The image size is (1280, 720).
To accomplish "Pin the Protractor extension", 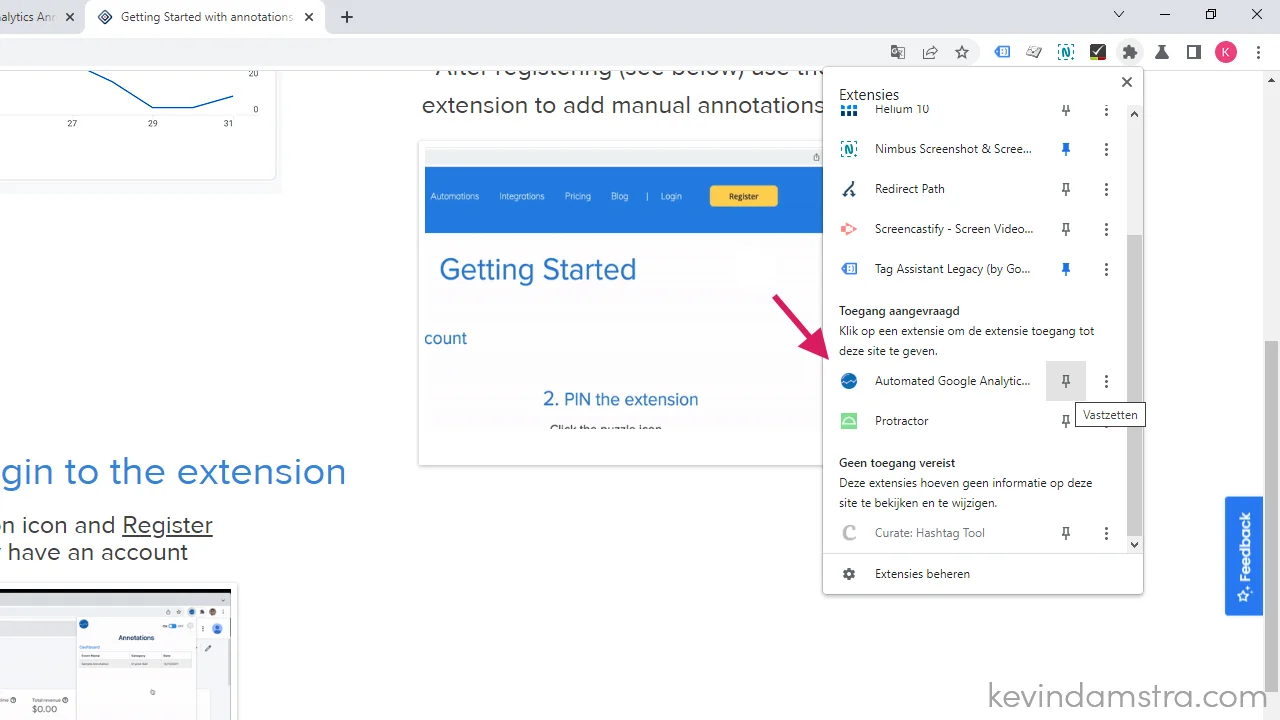I will 1066,421.
